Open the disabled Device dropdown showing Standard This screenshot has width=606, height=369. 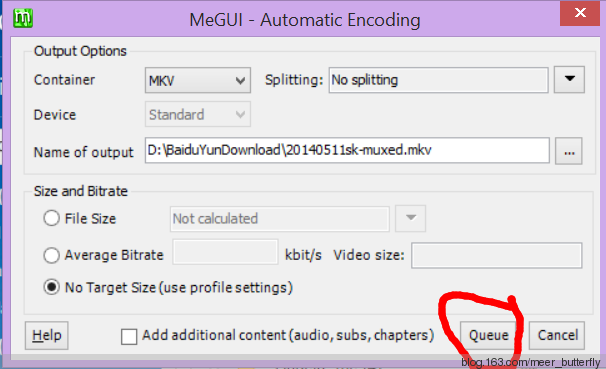pyautogui.click(x=198, y=114)
